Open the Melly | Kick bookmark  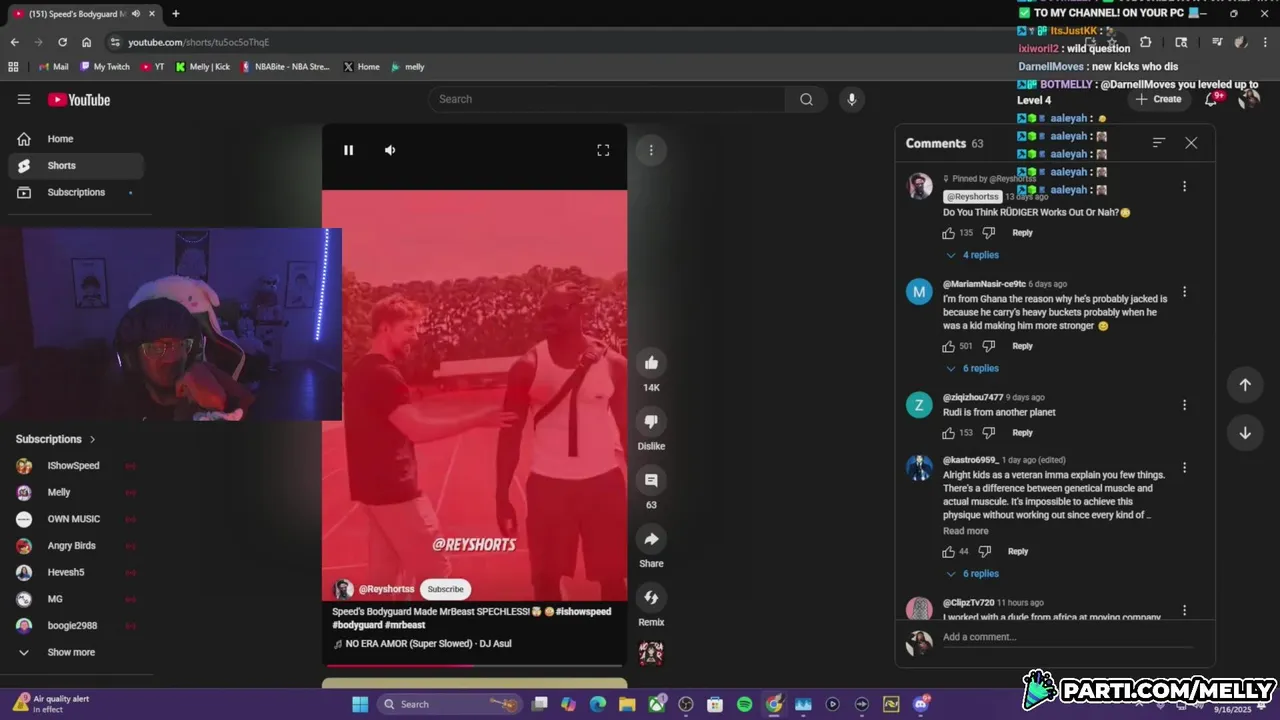[202, 67]
